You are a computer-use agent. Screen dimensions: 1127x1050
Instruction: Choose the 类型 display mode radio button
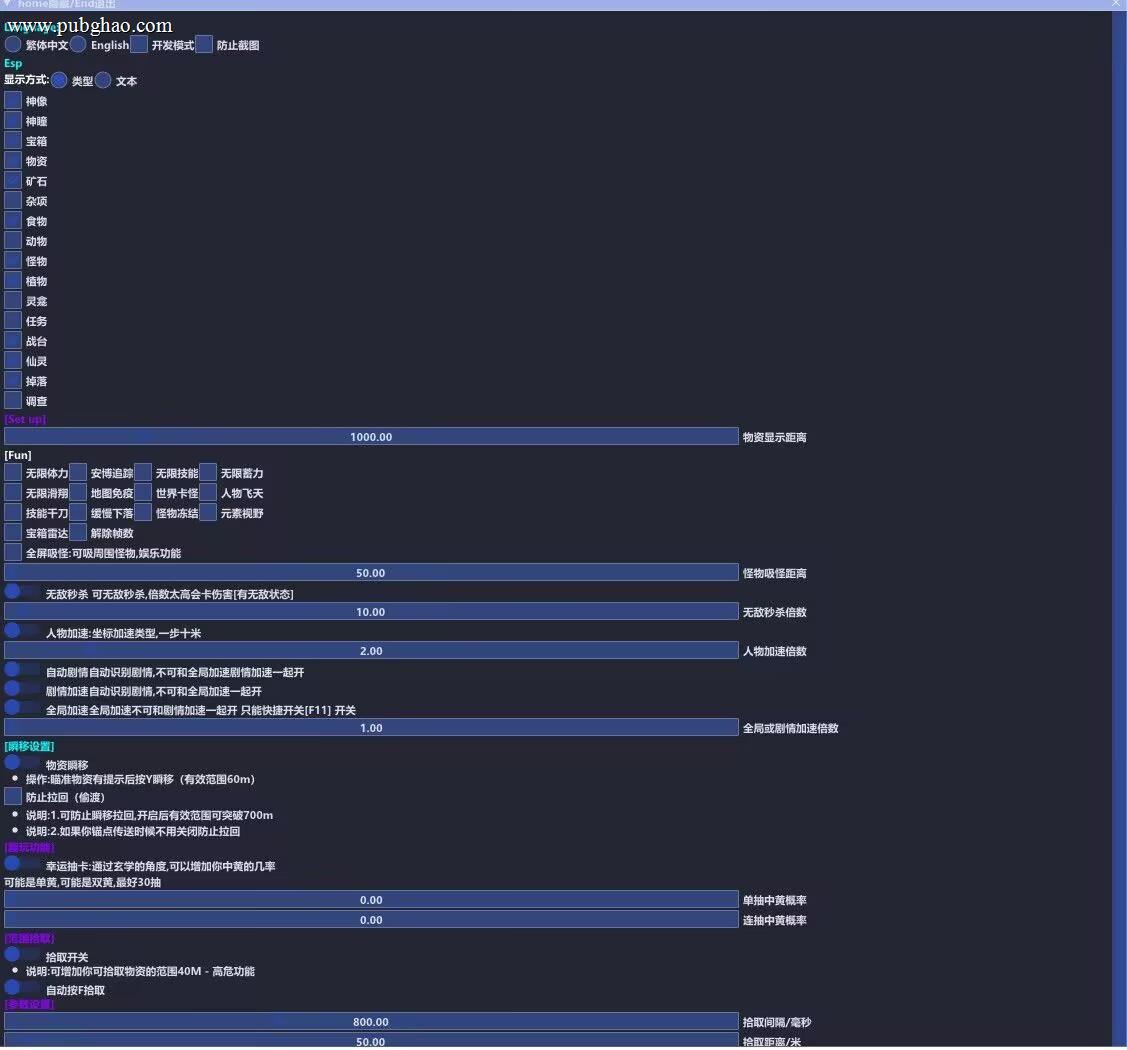(x=59, y=80)
